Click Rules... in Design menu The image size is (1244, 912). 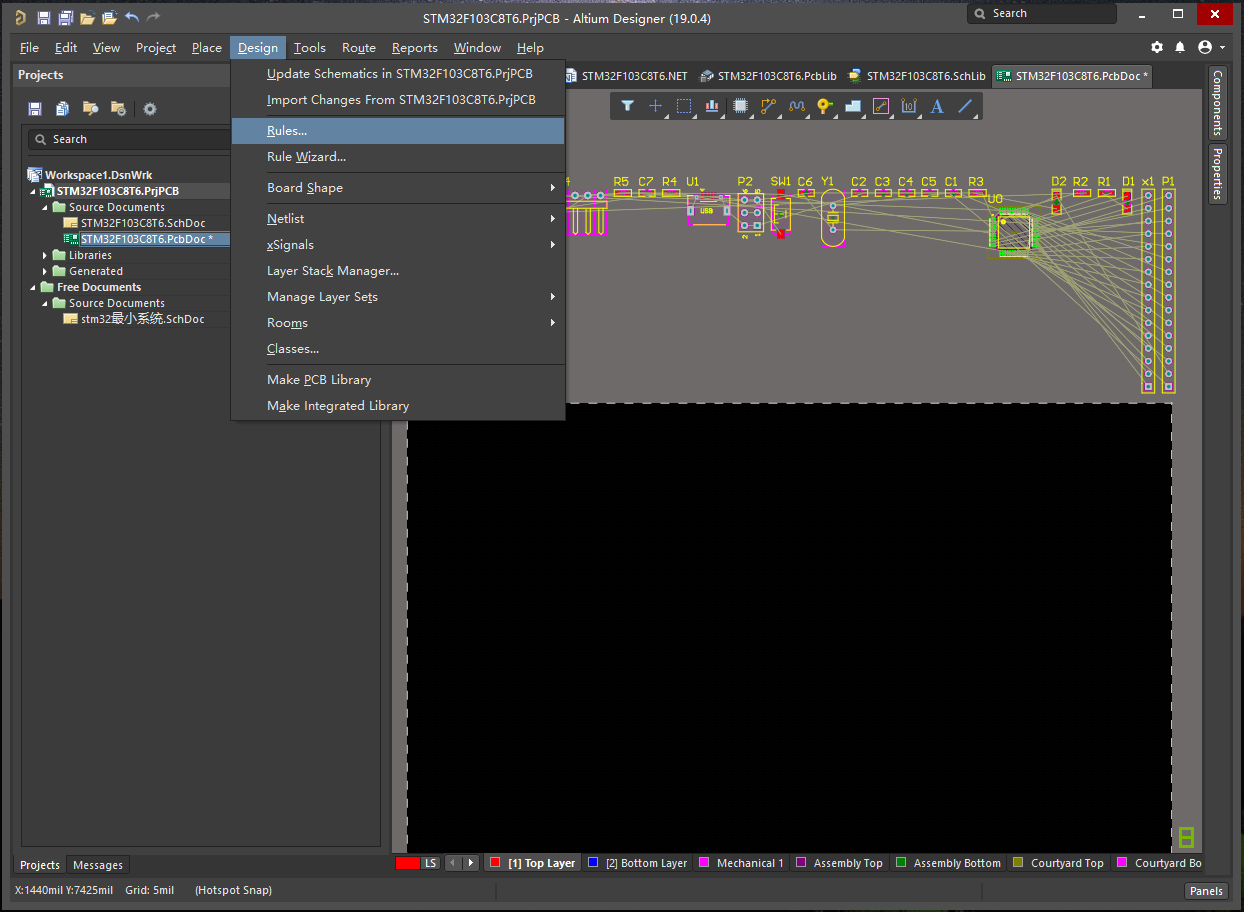point(398,131)
